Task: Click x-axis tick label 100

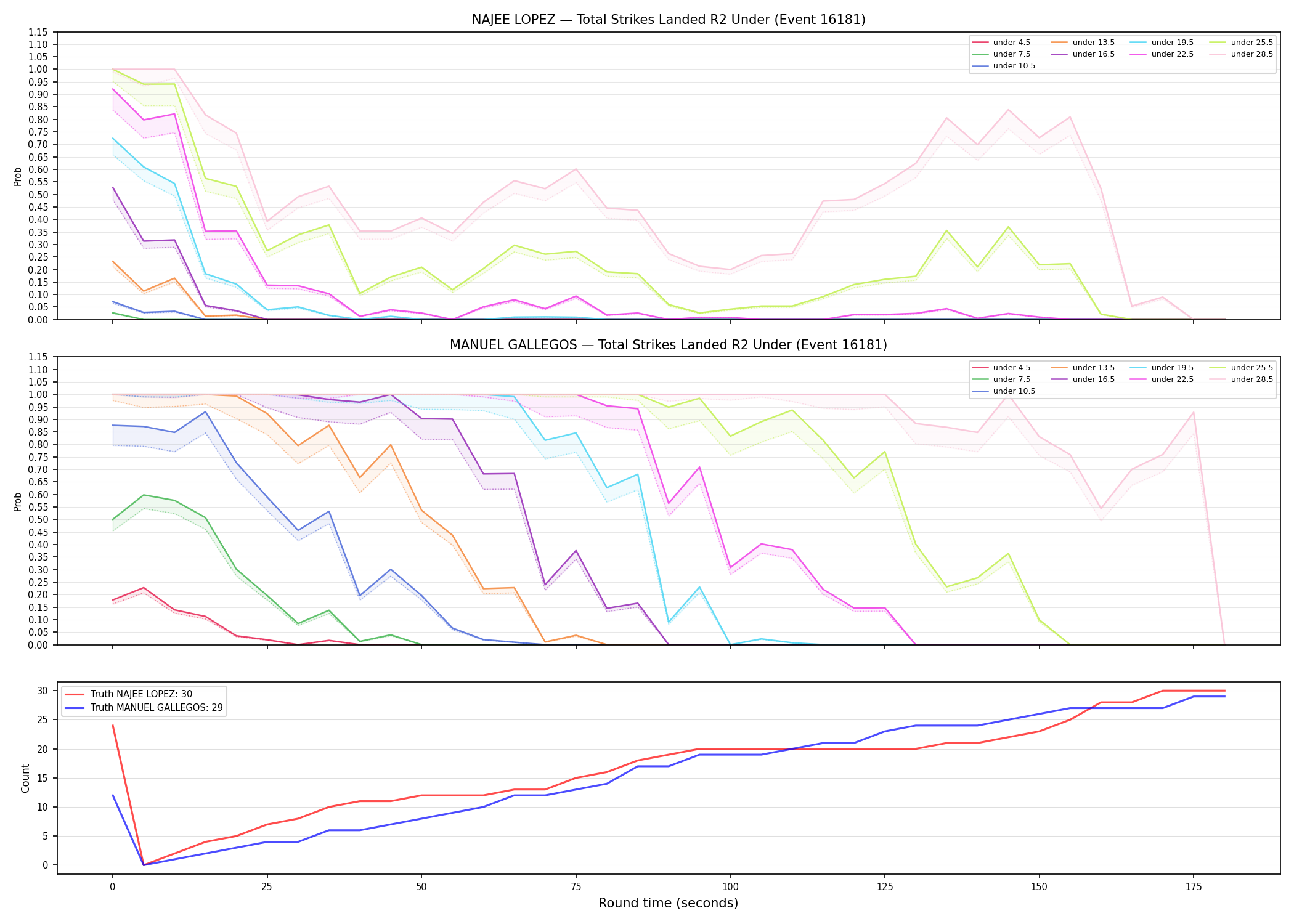Action: point(730,887)
